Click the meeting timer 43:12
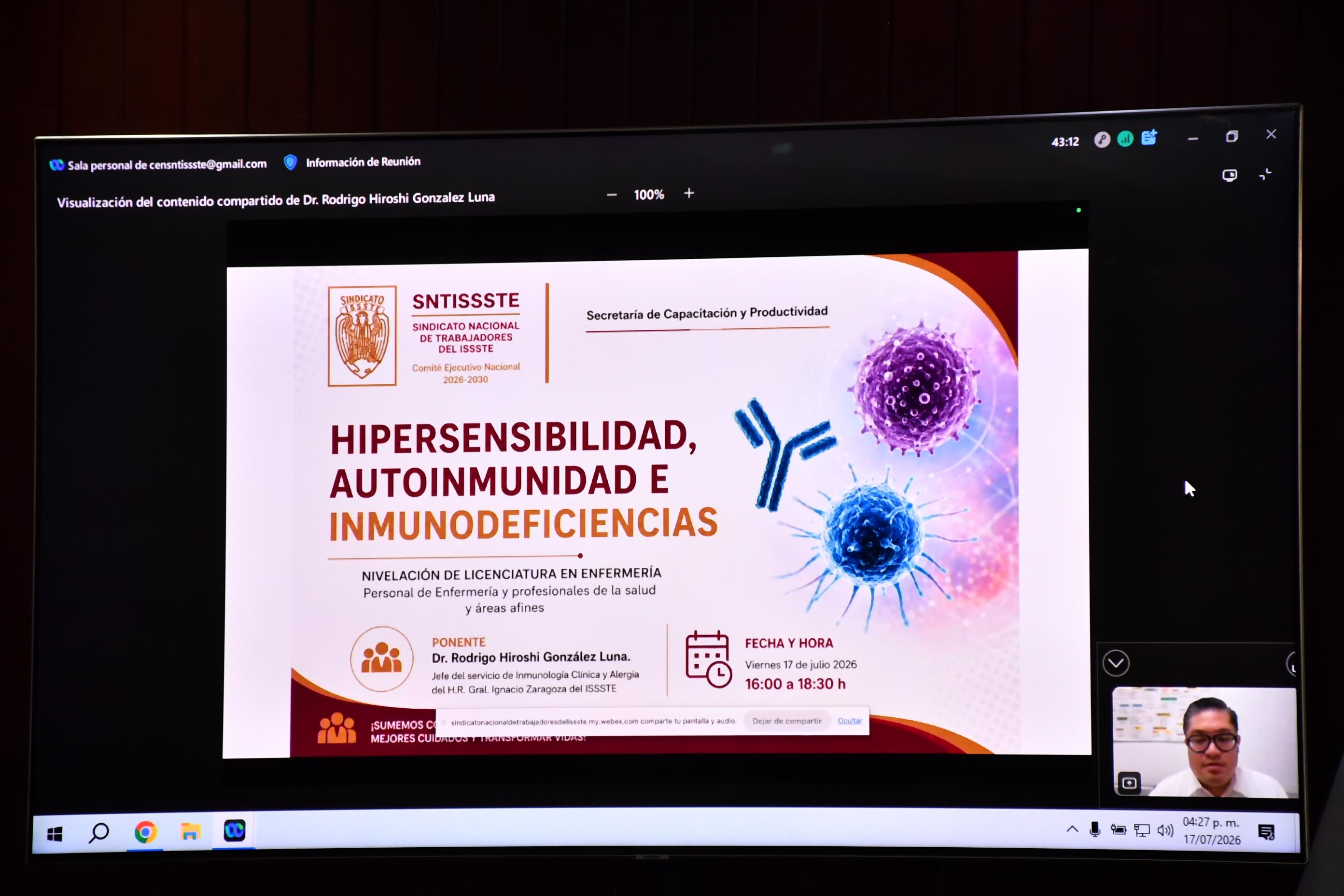This screenshot has width=1344, height=896. pyautogui.click(x=1065, y=142)
